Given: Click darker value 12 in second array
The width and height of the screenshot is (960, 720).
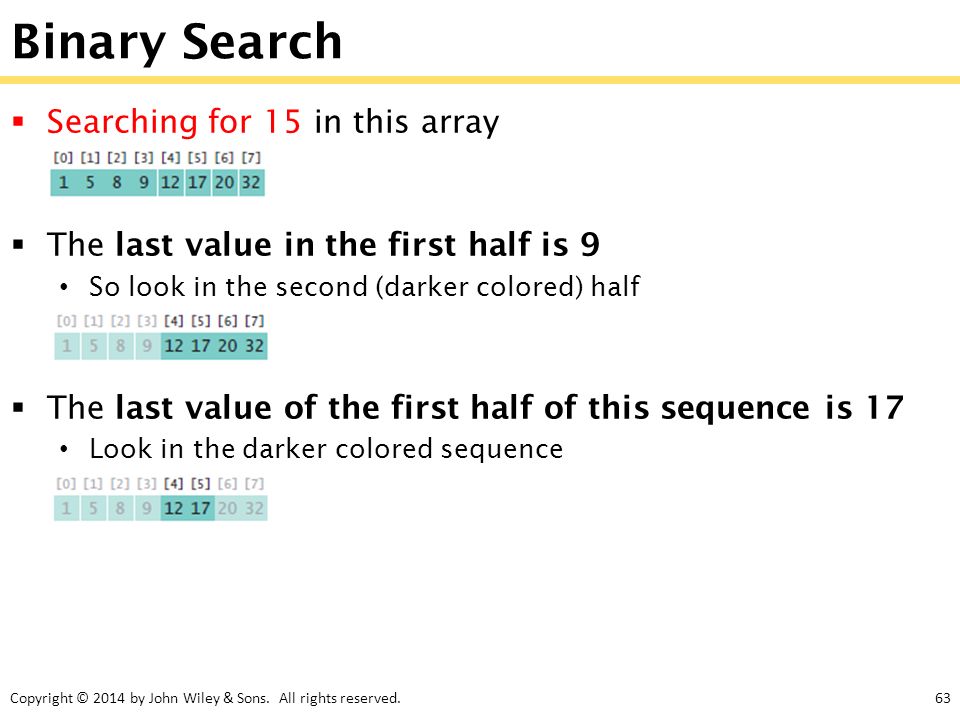Looking at the screenshot, I should (174, 346).
